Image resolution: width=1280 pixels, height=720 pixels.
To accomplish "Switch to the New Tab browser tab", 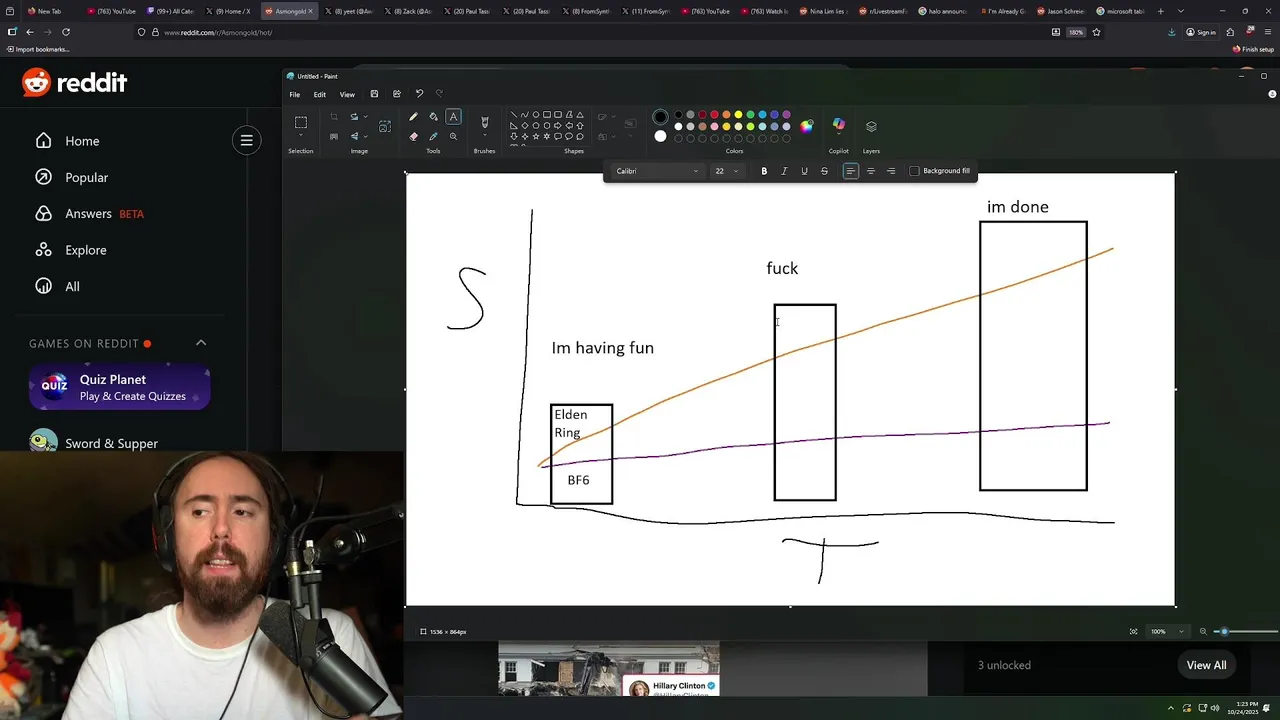I will [x=49, y=11].
